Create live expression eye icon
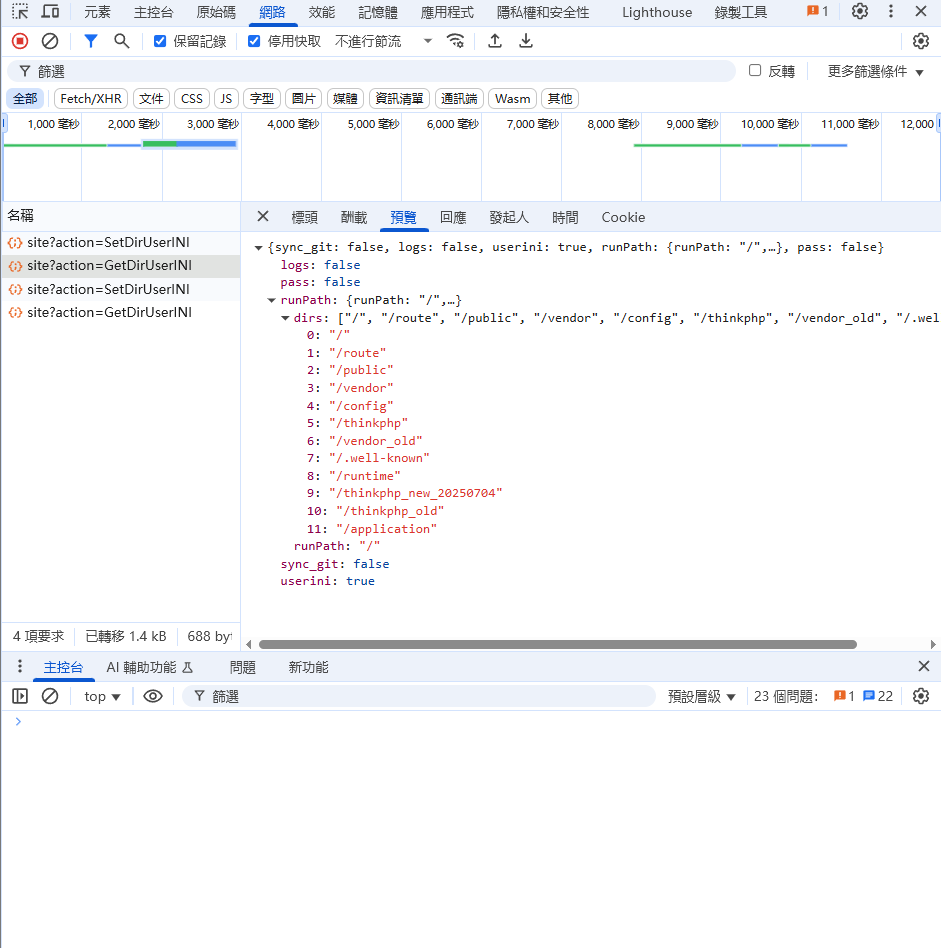The width and height of the screenshot is (941, 948). click(x=152, y=696)
